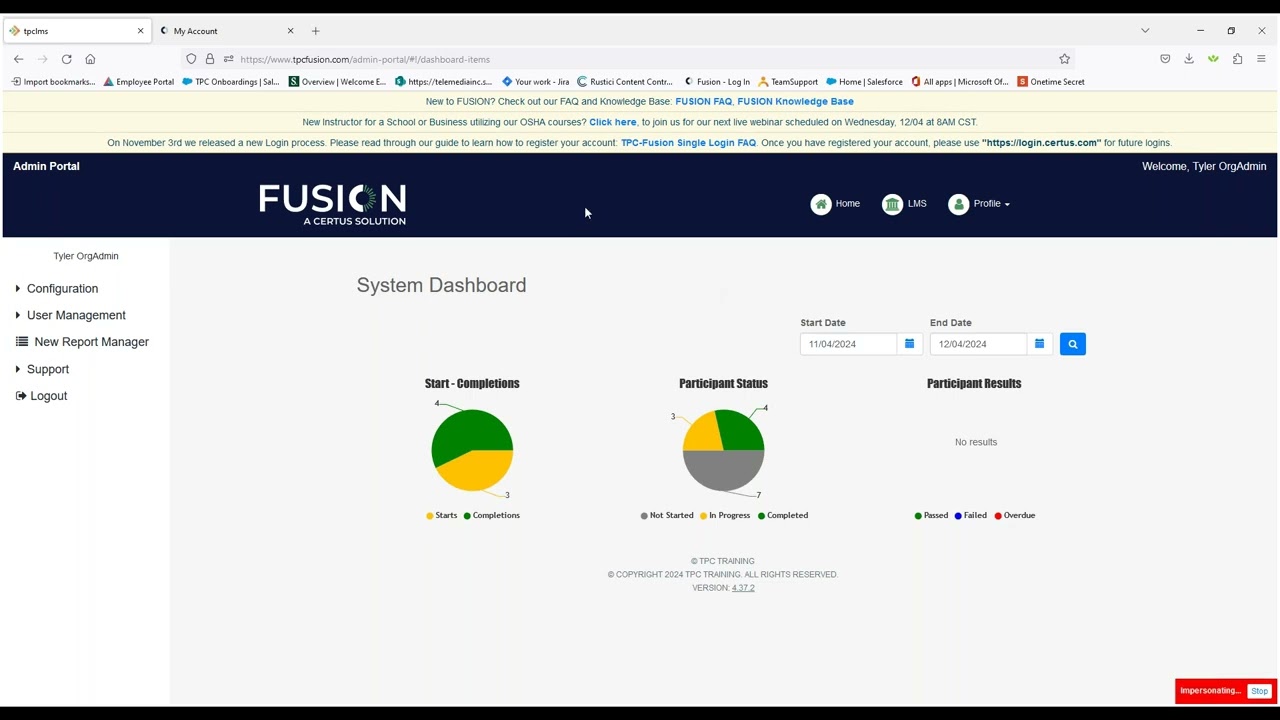Image resolution: width=1280 pixels, height=720 pixels.
Task: Stop impersonating with the Stop button
Action: [1259, 691]
